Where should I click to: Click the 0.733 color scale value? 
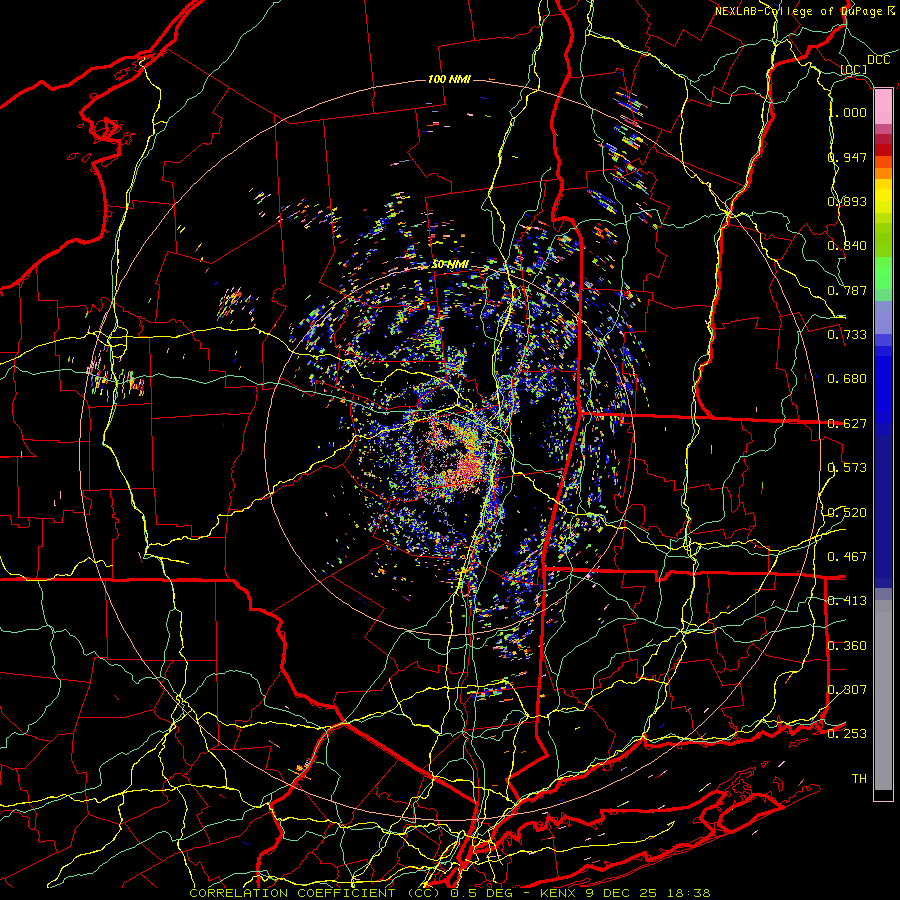[847, 335]
